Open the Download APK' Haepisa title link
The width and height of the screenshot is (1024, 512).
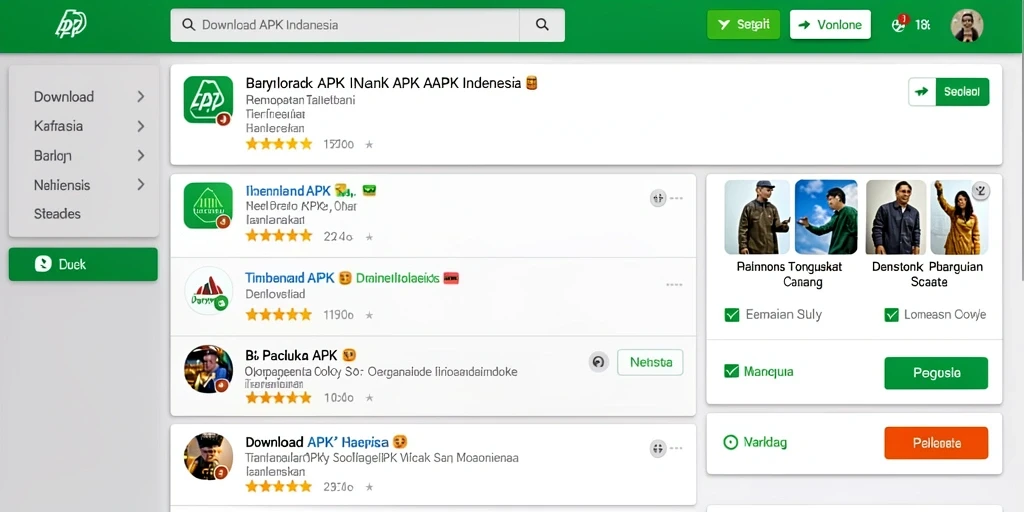click(317, 441)
